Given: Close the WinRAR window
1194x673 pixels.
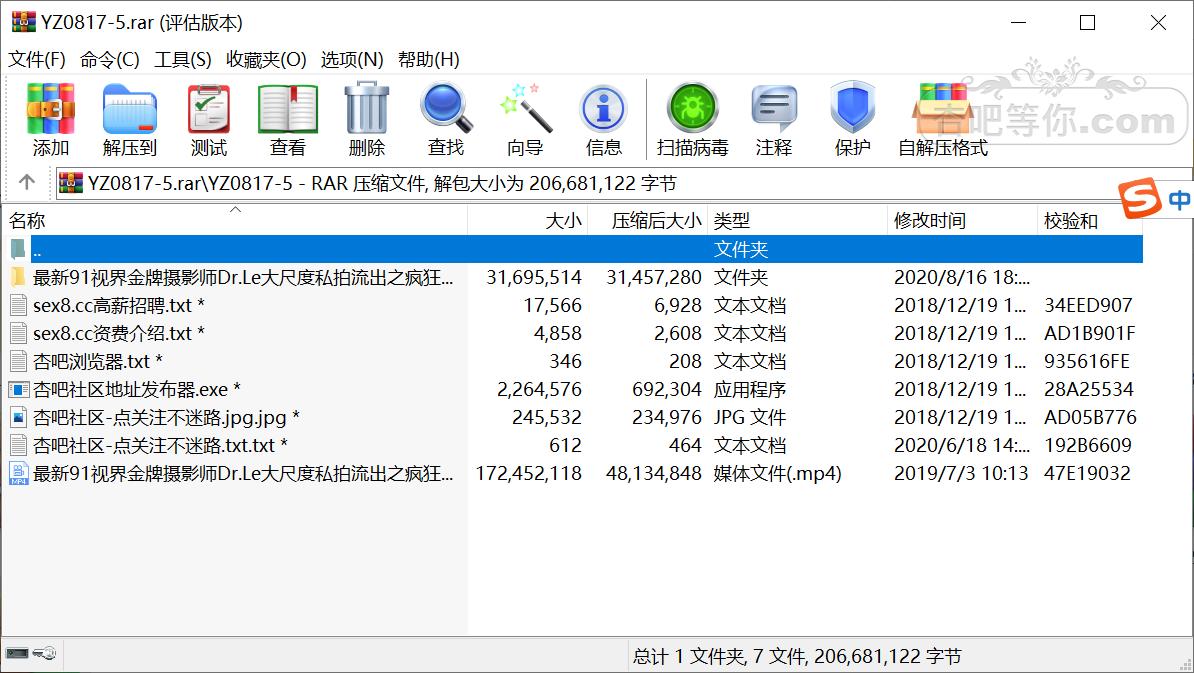Looking at the screenshot, I should [x=1157, y=23].
